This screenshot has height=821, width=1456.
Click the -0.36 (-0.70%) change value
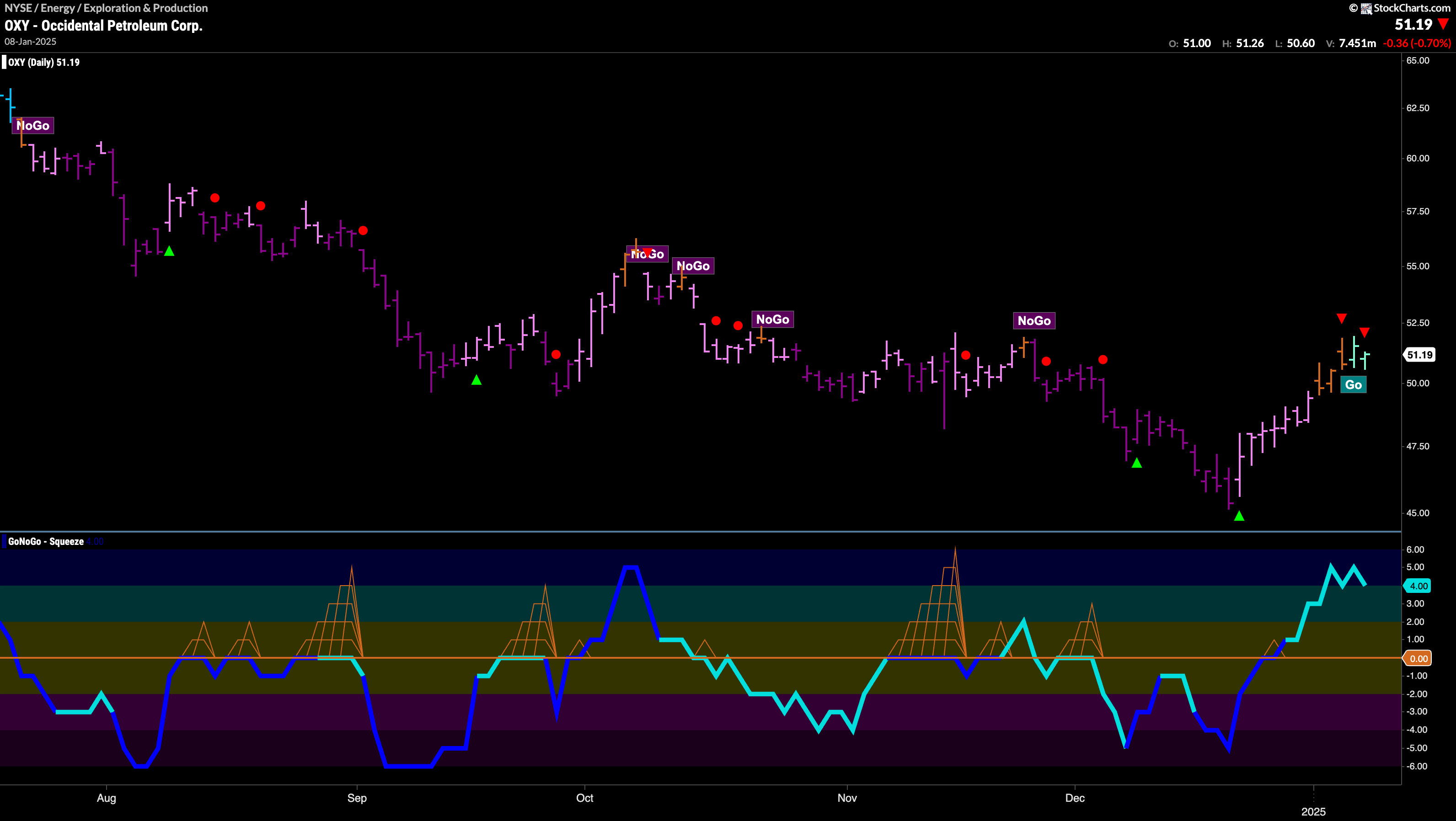(1416, 43)
